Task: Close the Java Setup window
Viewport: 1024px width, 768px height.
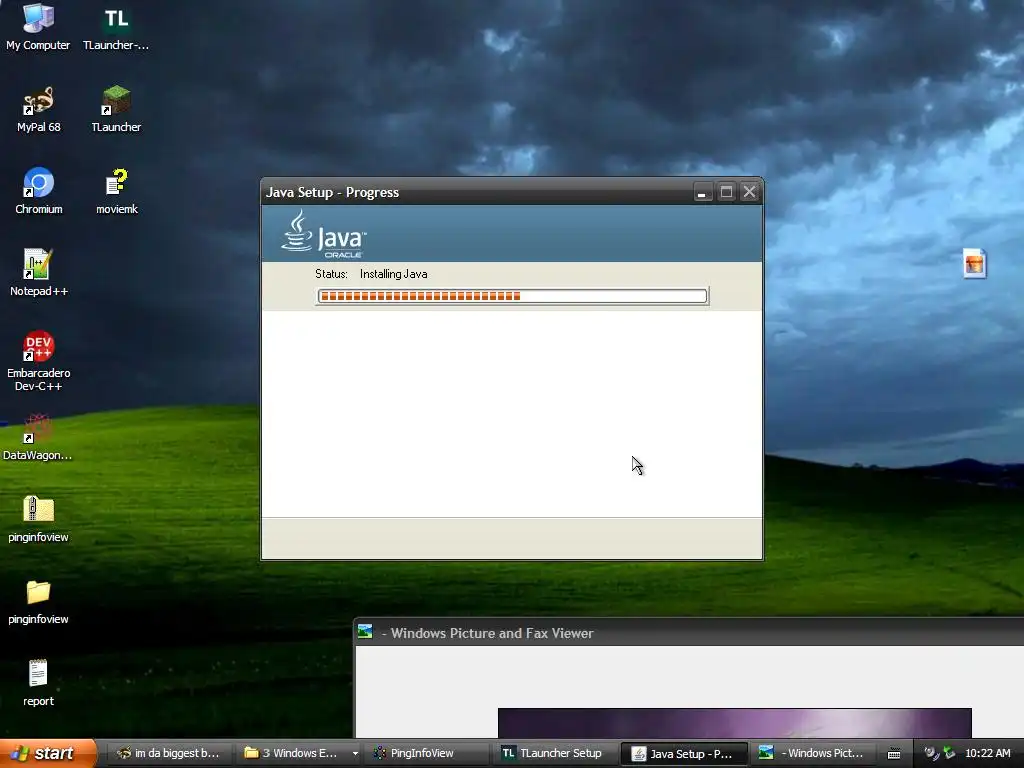Action: pyautogui.click(x=749, y=192)
